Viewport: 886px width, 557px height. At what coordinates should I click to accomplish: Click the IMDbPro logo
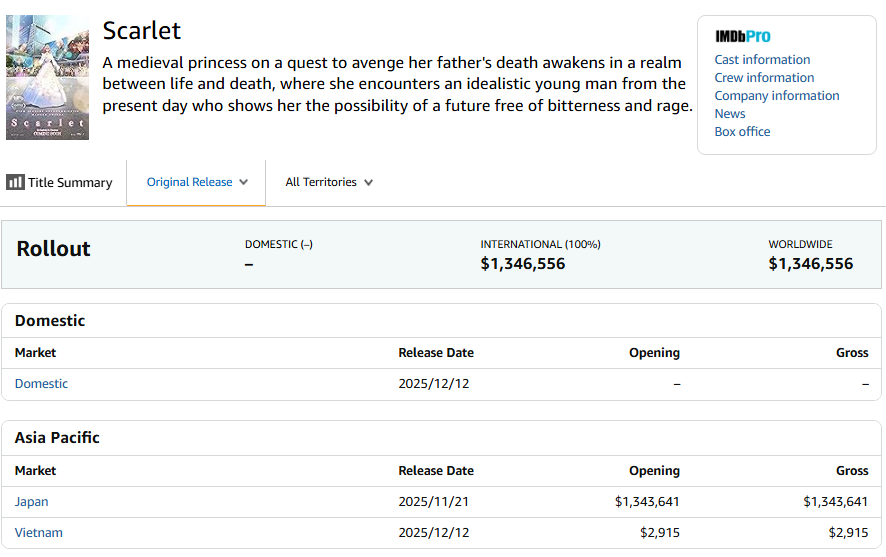(x=742, y=36)
